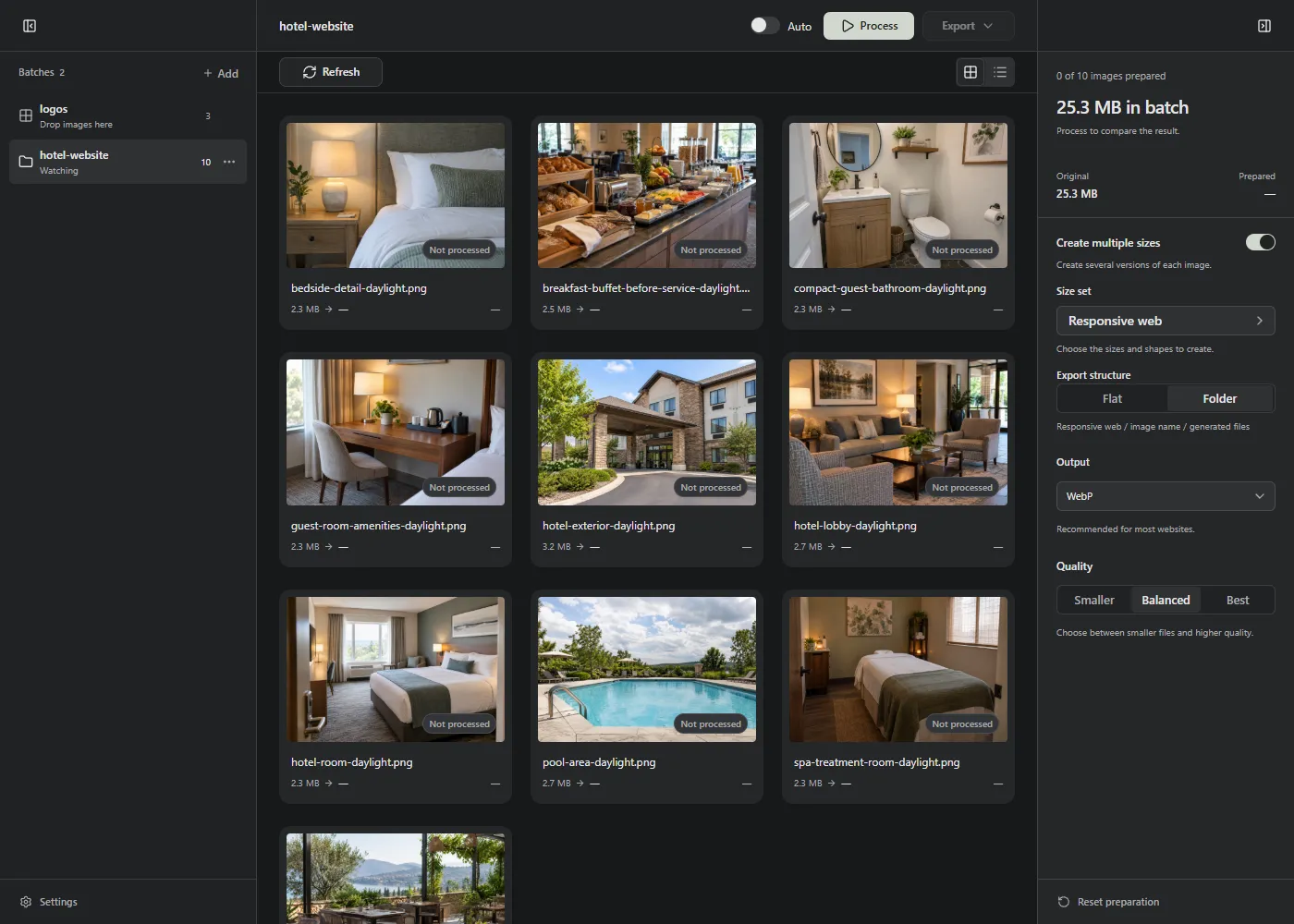Select hotel-lobby-daylight.png thumbnail
Image resolution: width=1294 pixels, height=924 pixels.
pyautogui.click(x=898, y=432)
